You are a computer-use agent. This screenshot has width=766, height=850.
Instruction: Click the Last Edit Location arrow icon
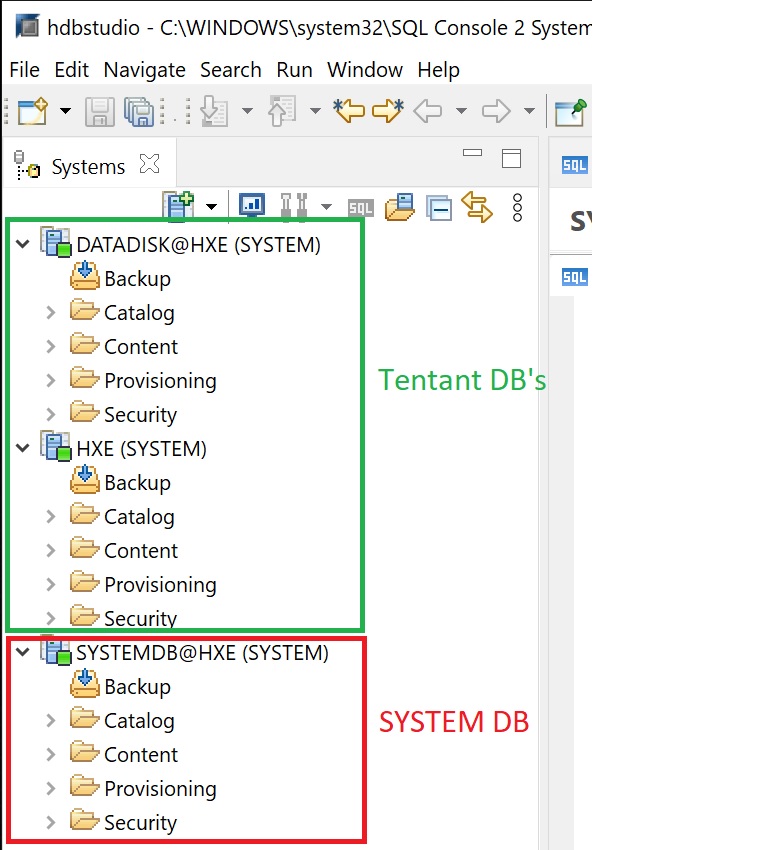[x=349, y=111]
